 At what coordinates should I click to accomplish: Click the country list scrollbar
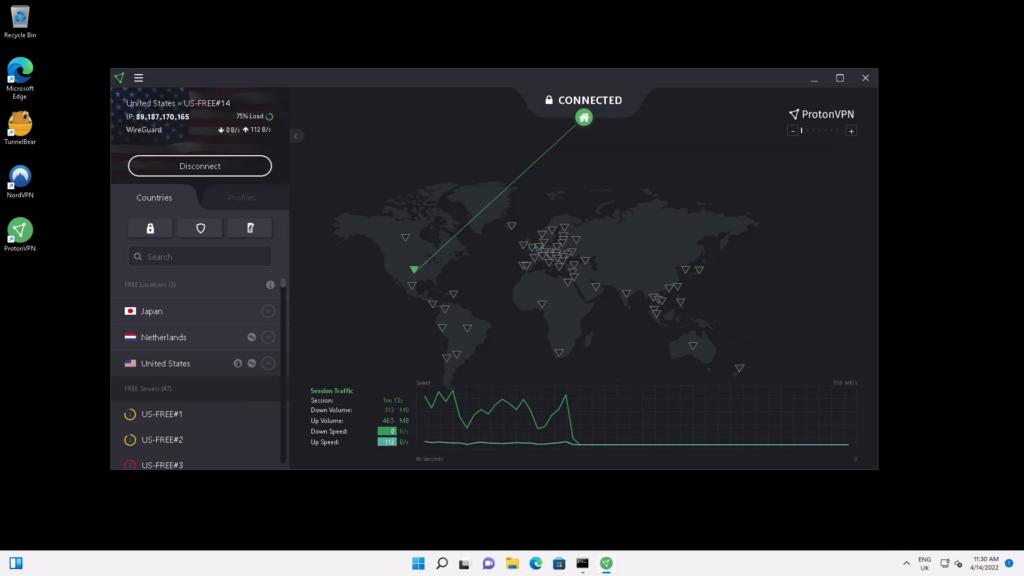point(283,370)
